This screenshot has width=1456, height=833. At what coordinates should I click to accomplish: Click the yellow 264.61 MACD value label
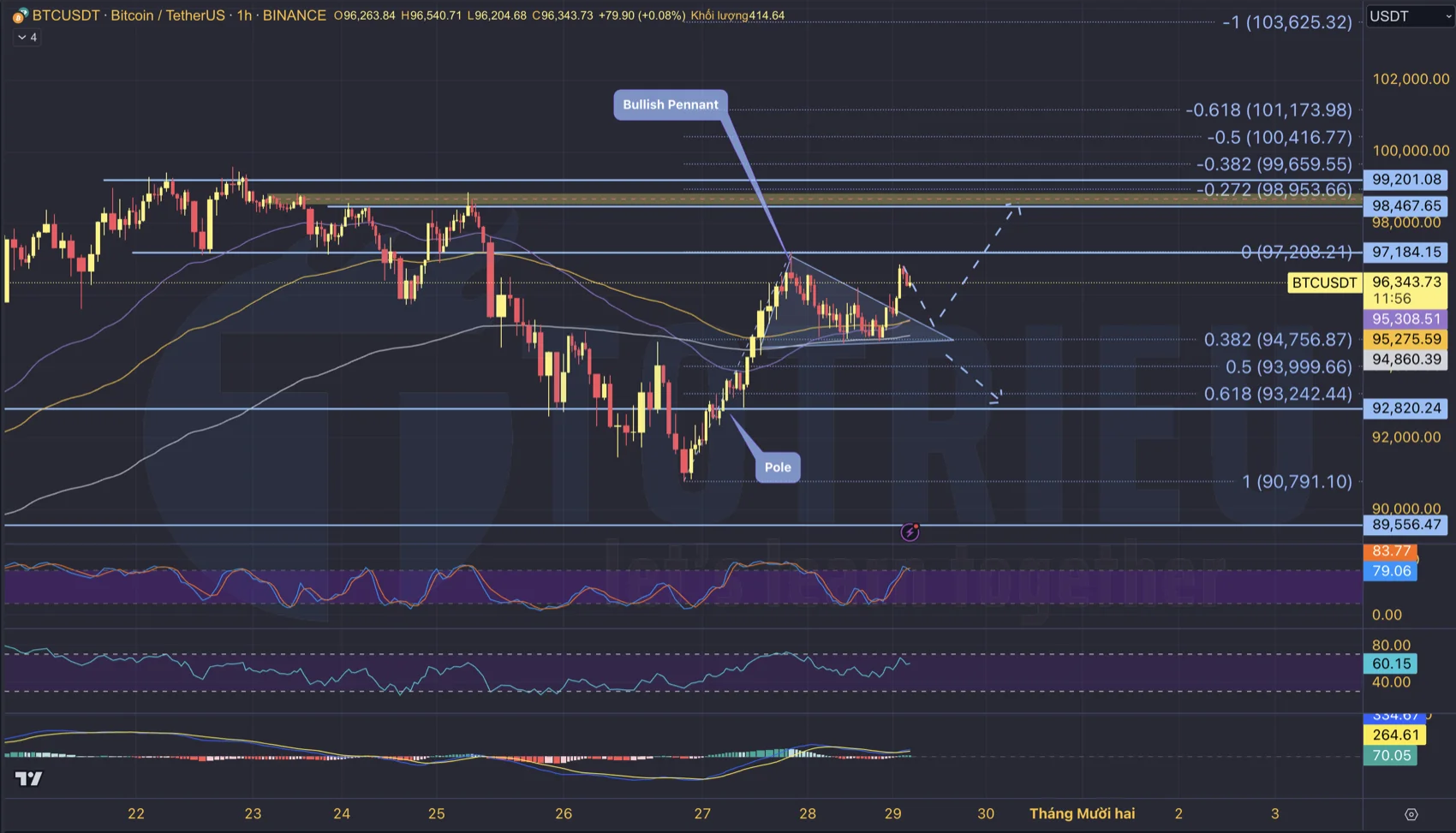[x=1395, y=735]
